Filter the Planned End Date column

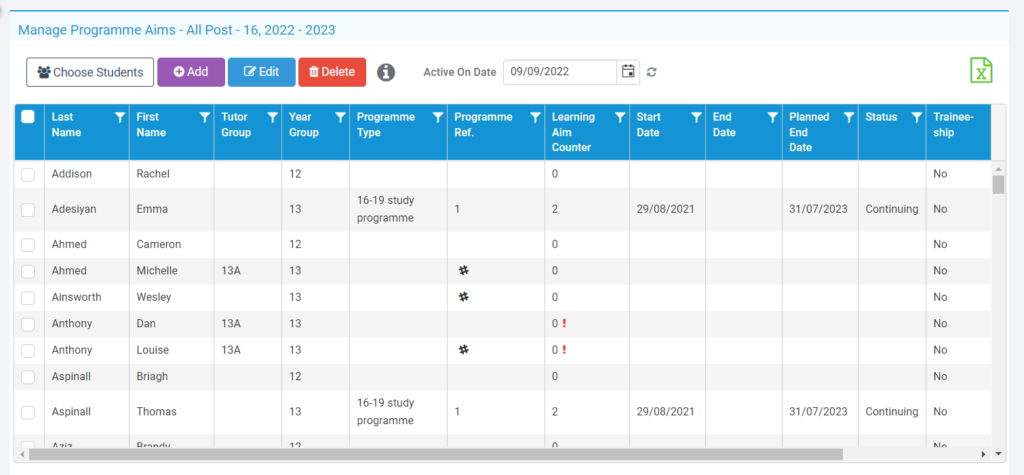point(848,118)
